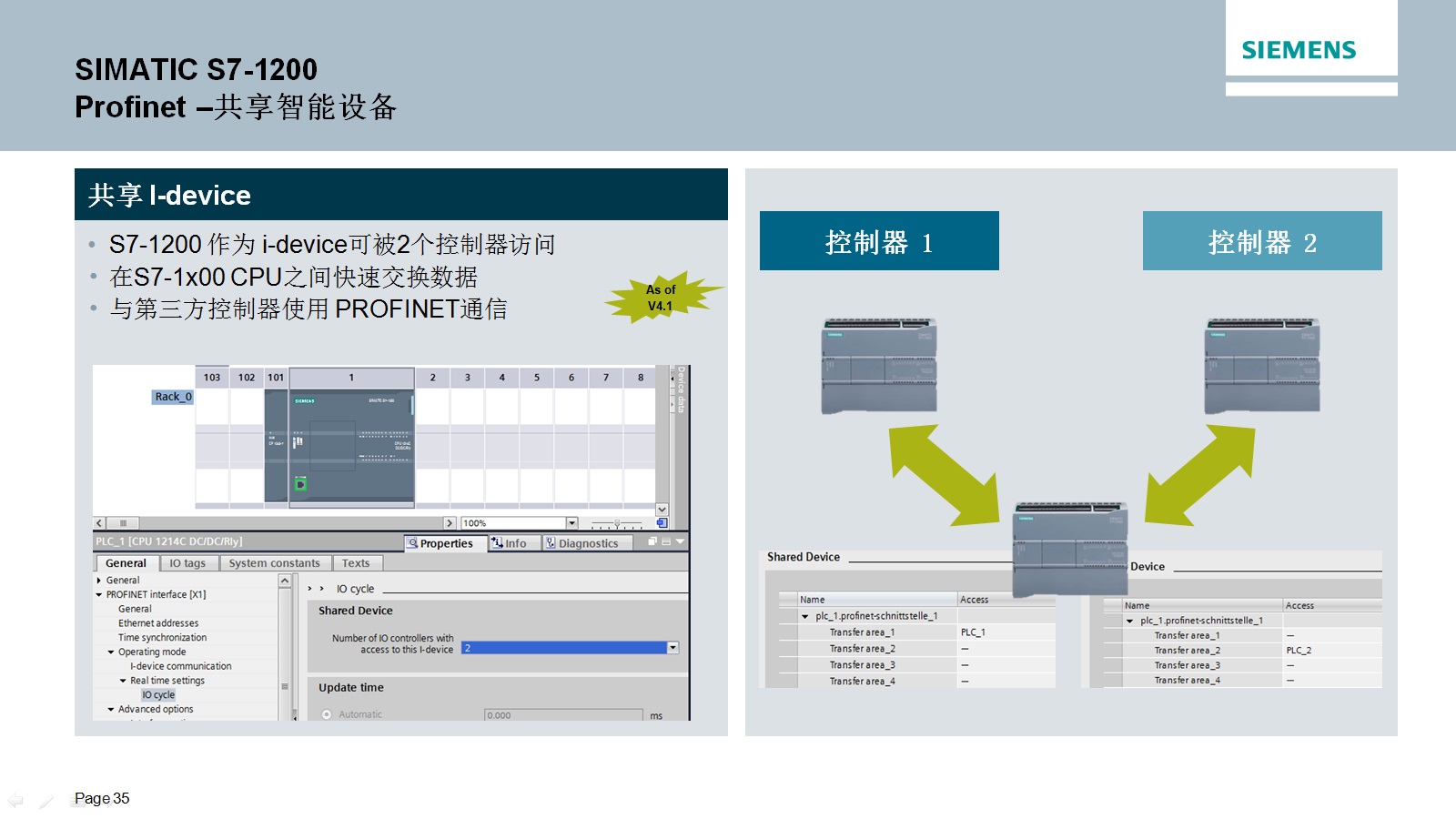The height and width of the screenshot is (819, 1456).
Task: Click the PLC_1 [CPU 1214C DC/DC/Rly] title
Action: coord(169,541)
